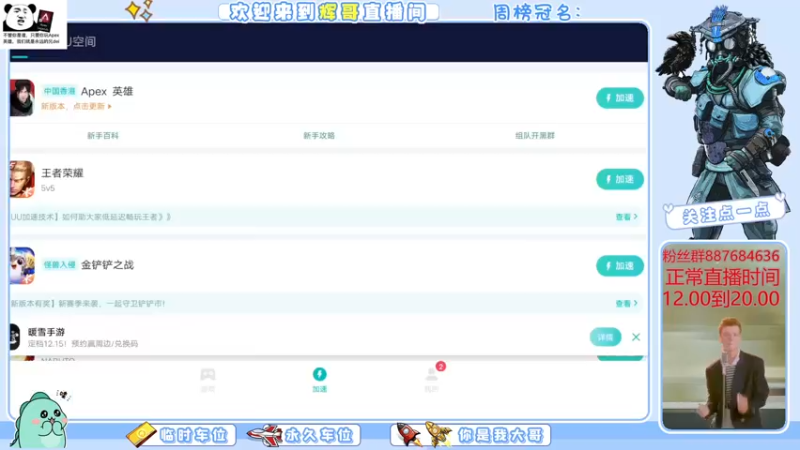Viewport: 800px width, 450px height.
Task: Click 加速 button for 金铲铲之战
Action: coord(620,266)
